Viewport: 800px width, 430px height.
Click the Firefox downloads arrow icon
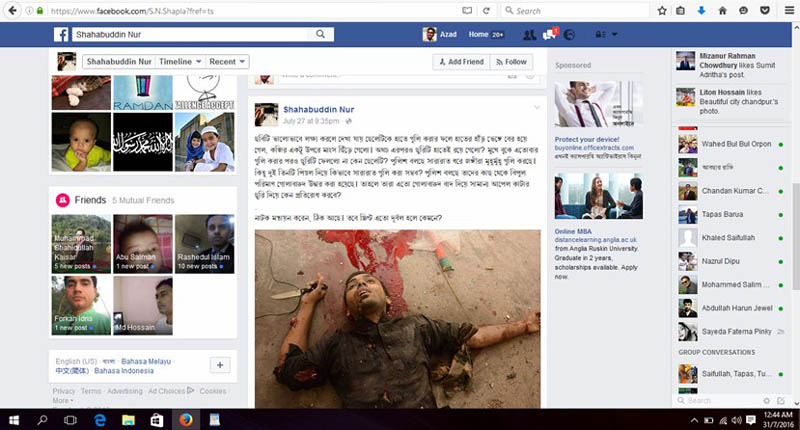pos(701,10)
